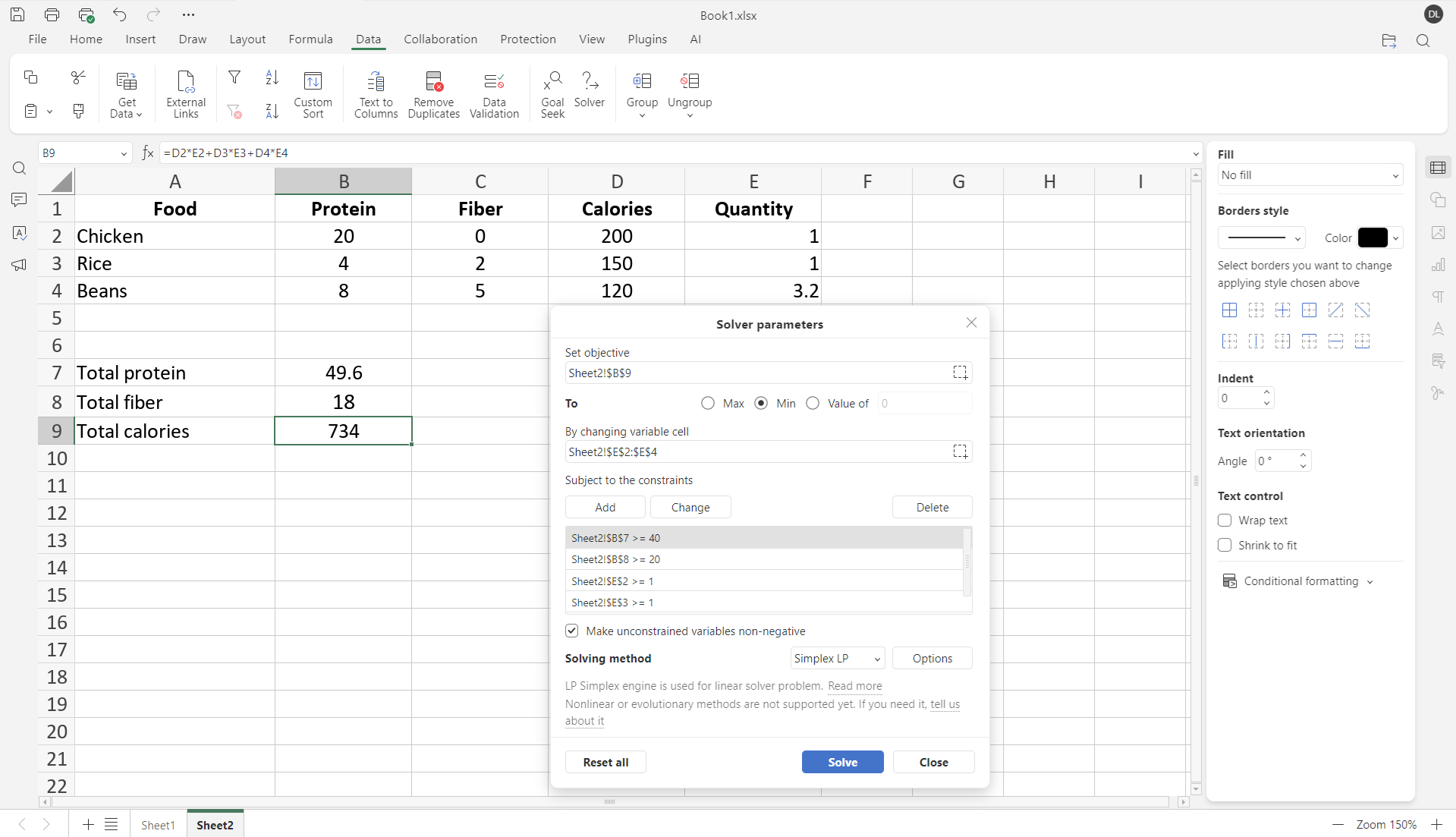Uncheck Make unconstrained variables non-negative
This screenshot has width=1456, height=837.
pos(572,631)
